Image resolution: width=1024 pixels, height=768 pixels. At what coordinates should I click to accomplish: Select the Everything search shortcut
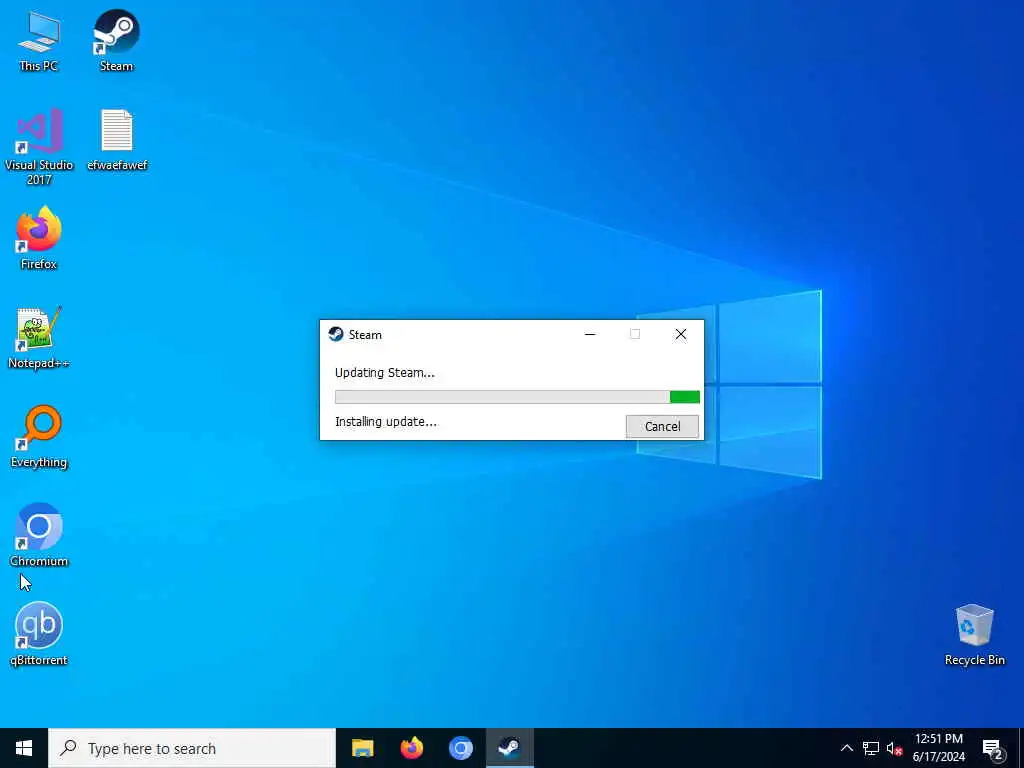(39, 437)
